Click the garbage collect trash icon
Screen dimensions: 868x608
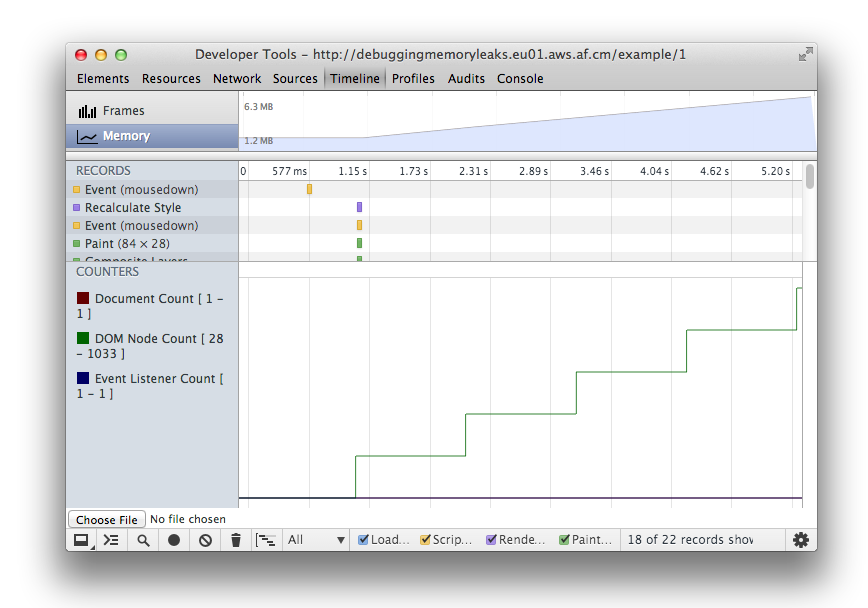tap(236, 540)
